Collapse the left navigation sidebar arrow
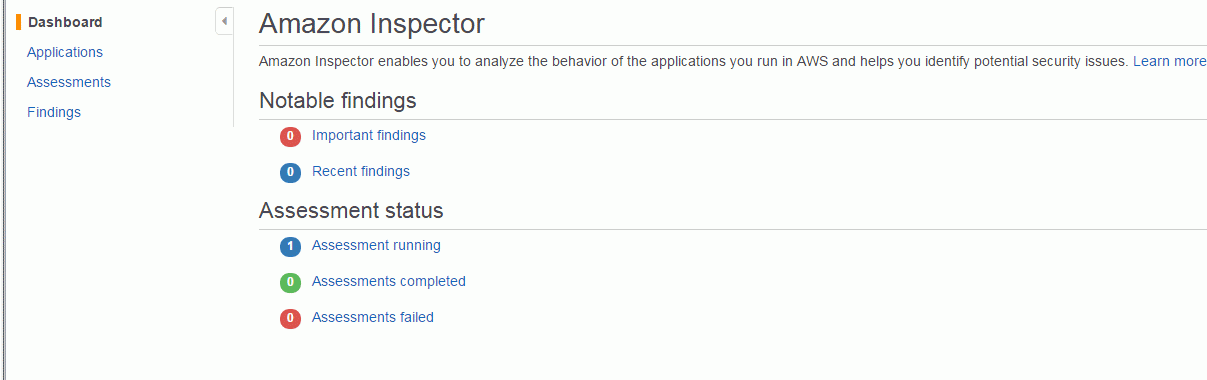Image resolution: width=1207 pixels, height=380 pixels. 224,21
